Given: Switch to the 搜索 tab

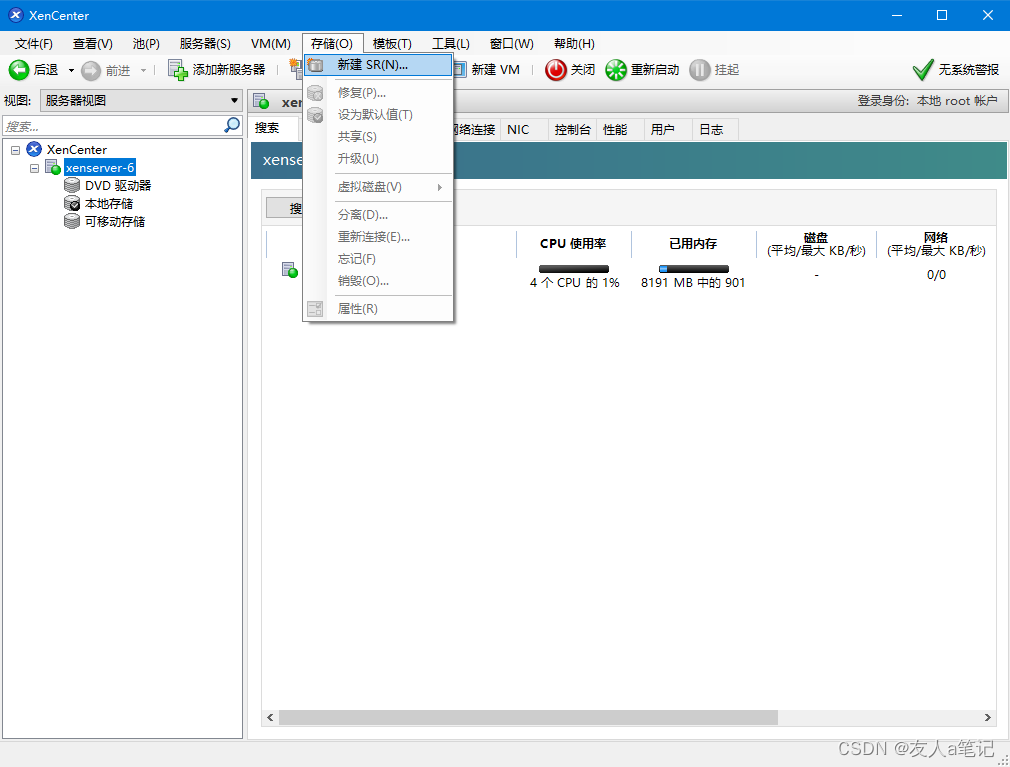Looking at the screenshot, I should click(273, 128).
